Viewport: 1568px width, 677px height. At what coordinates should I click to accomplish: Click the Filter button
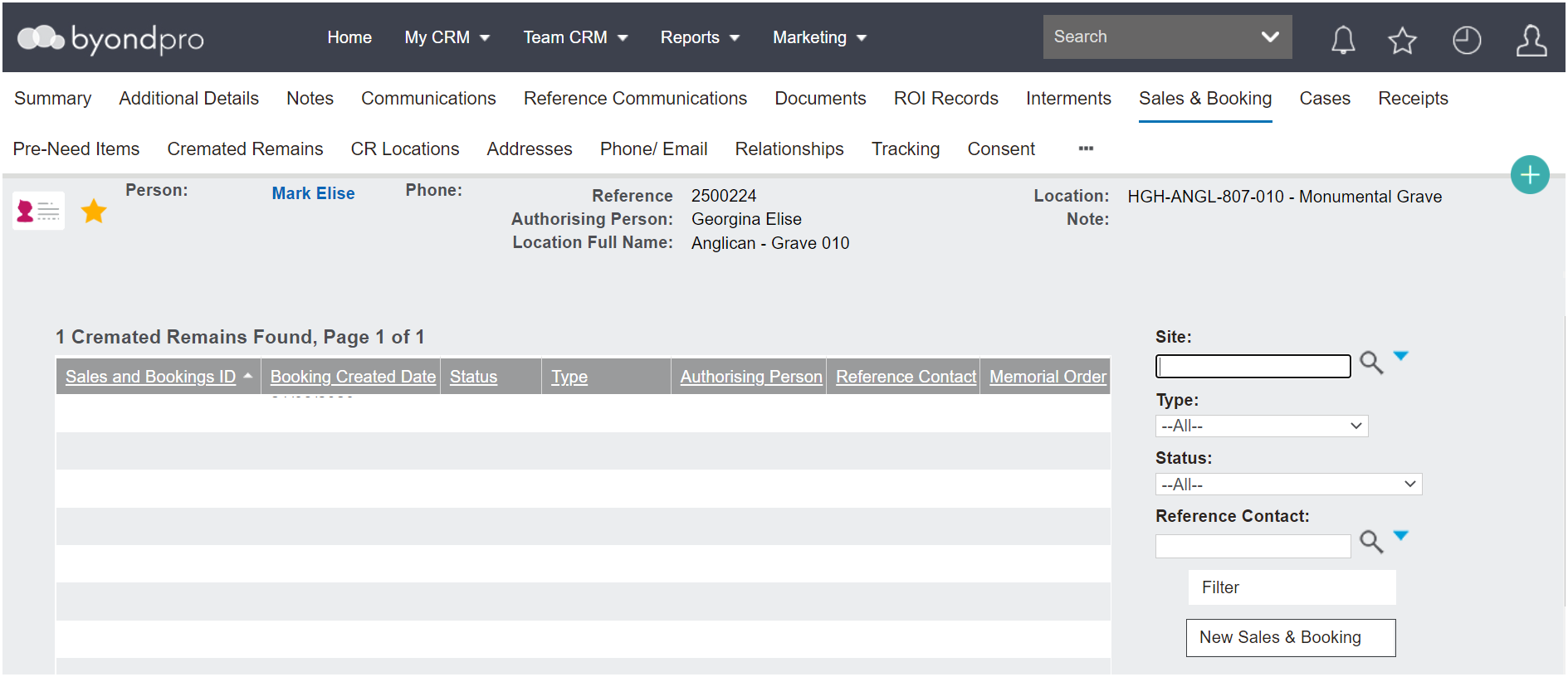[x=1292, y=587]
